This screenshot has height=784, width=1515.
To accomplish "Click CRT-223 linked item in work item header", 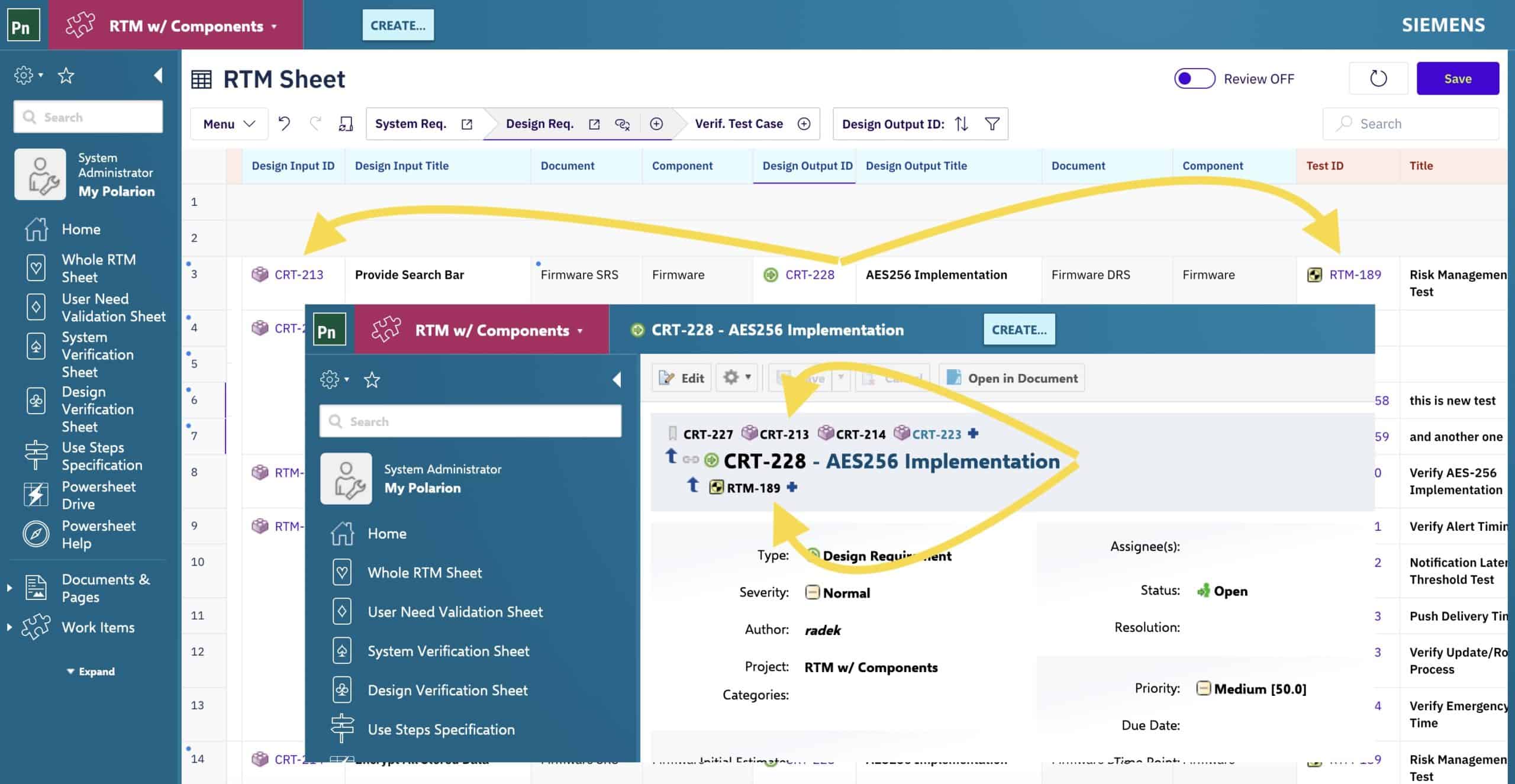I will point(936,434).
